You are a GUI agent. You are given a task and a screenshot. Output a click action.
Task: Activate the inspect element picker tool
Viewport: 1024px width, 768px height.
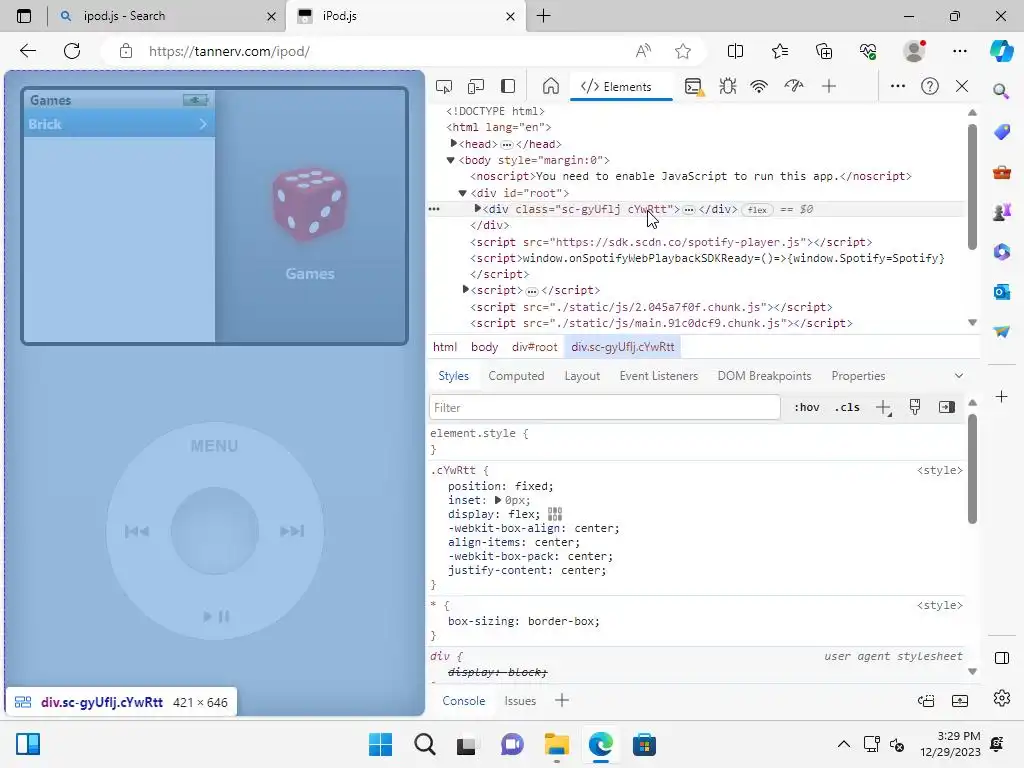[444, 86]
